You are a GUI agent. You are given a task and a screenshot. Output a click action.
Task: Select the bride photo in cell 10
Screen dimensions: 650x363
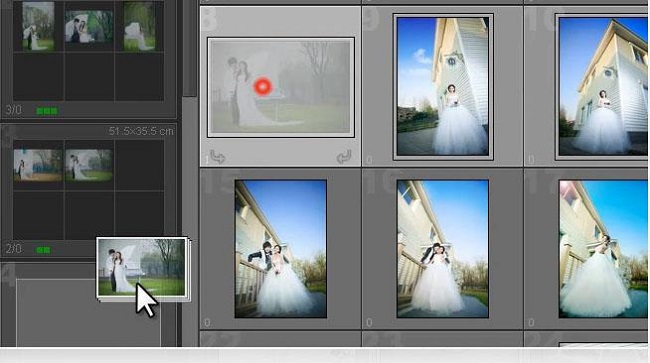(602, 86)
